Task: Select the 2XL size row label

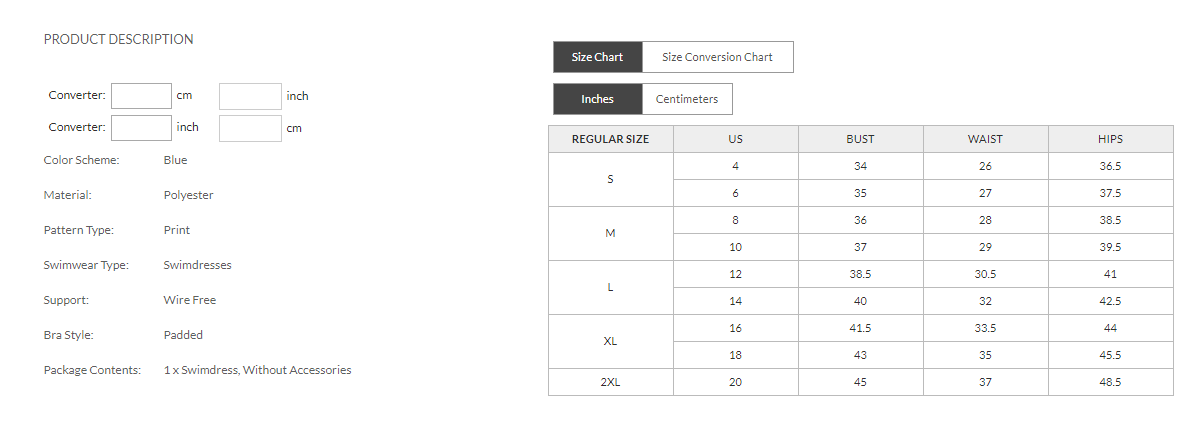Action: (x=610, y=382)
